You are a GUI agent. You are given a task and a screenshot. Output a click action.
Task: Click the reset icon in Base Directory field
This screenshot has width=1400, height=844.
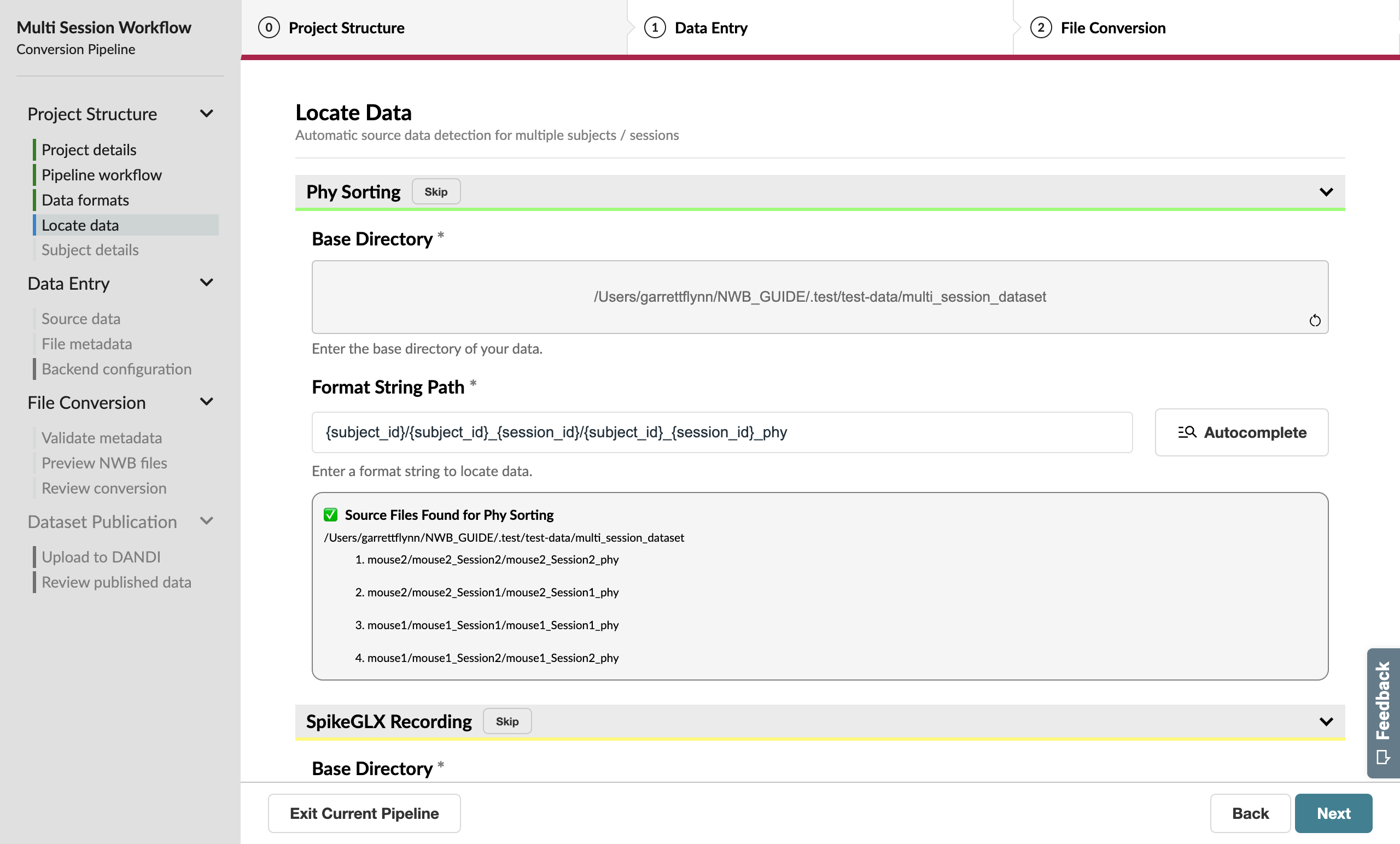[x=1315, y=321]
